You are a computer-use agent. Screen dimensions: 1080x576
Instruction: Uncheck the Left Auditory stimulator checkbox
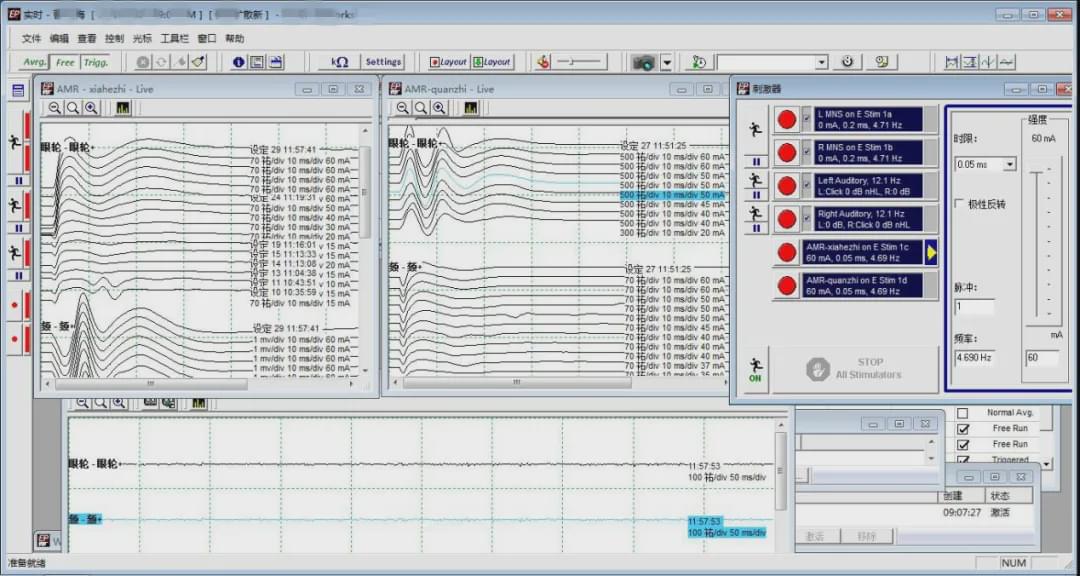point(807,186)
